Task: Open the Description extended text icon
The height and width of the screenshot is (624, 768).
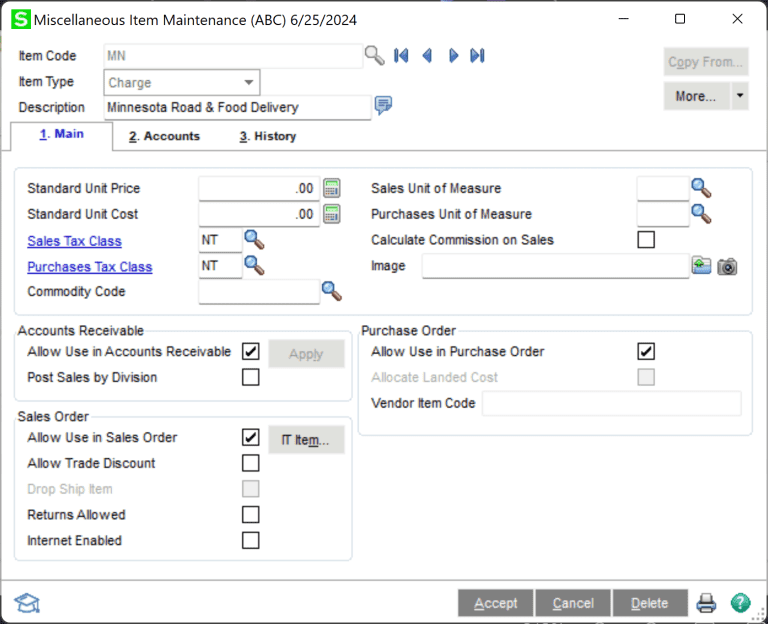Action: (383, 106)
